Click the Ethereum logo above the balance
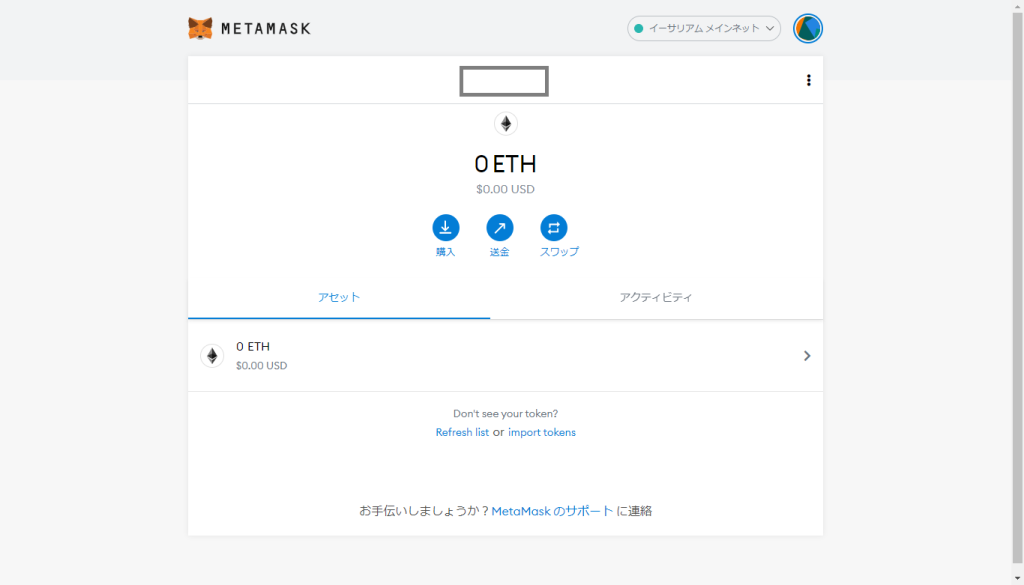1024x585 pixels. [x=506, y=123]
